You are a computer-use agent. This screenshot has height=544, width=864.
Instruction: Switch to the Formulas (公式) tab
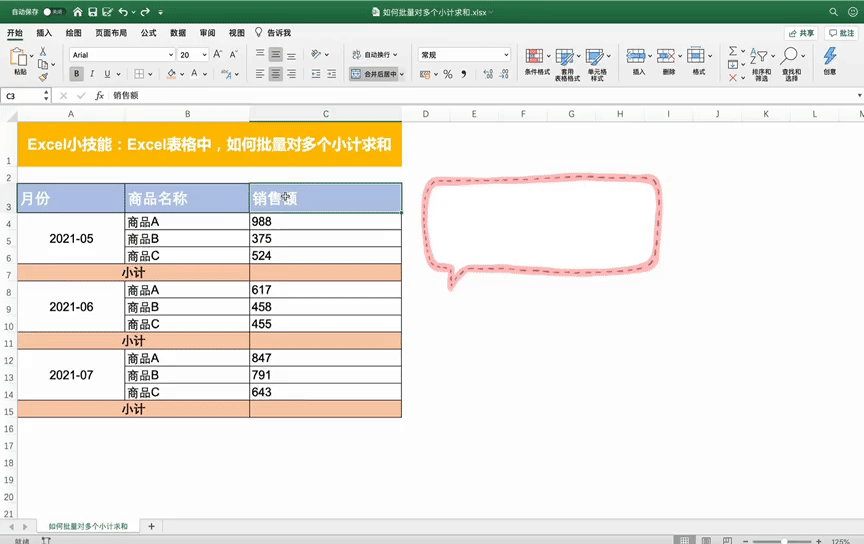pyautogui.click(x=148, y=33)
